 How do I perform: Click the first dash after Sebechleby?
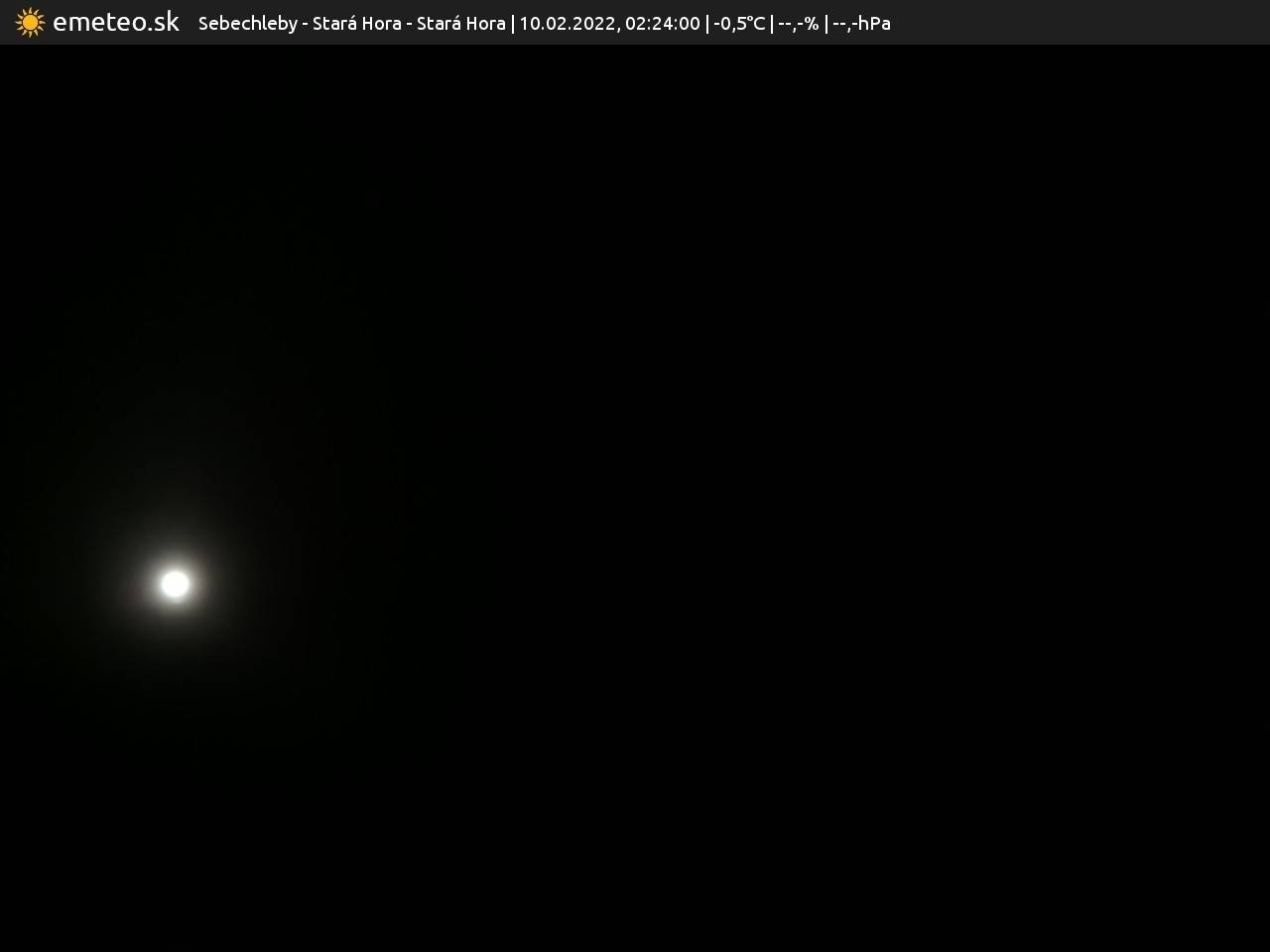pyautogui.click(x=305, y=24)
